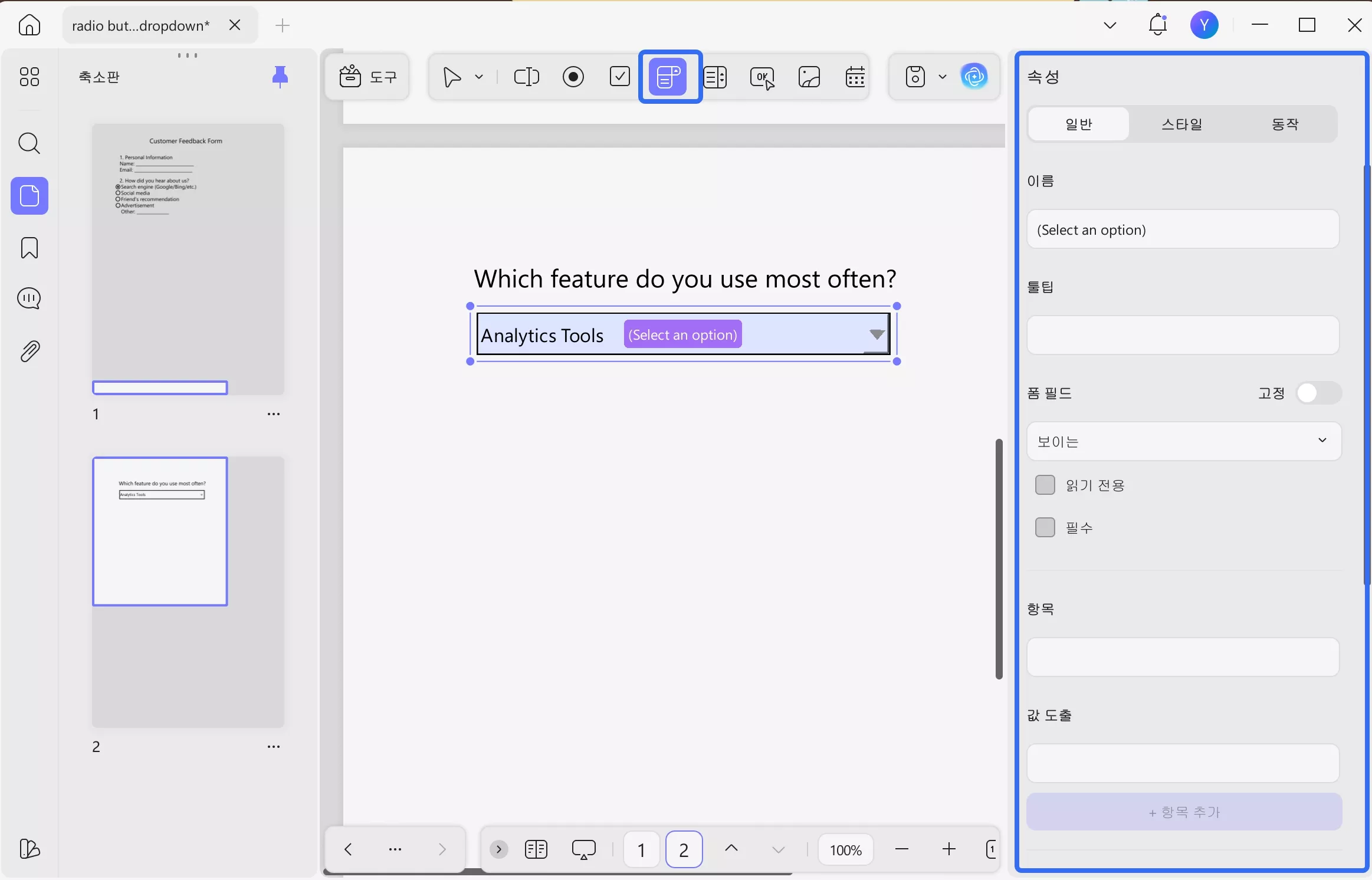The height and width of the screenshot is (880, 1372).
Task: Click the thumbnail panel drag handle dots
Action: coord(188,55)
